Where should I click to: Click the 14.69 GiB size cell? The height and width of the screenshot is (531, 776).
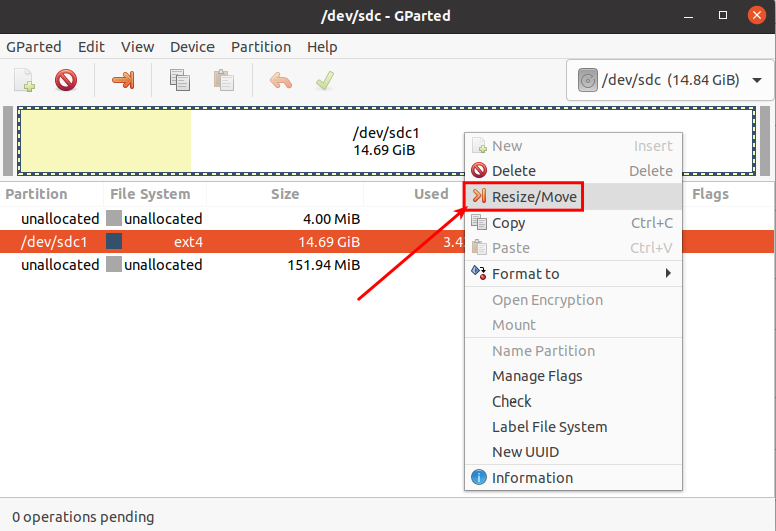[x=329, y=242]
